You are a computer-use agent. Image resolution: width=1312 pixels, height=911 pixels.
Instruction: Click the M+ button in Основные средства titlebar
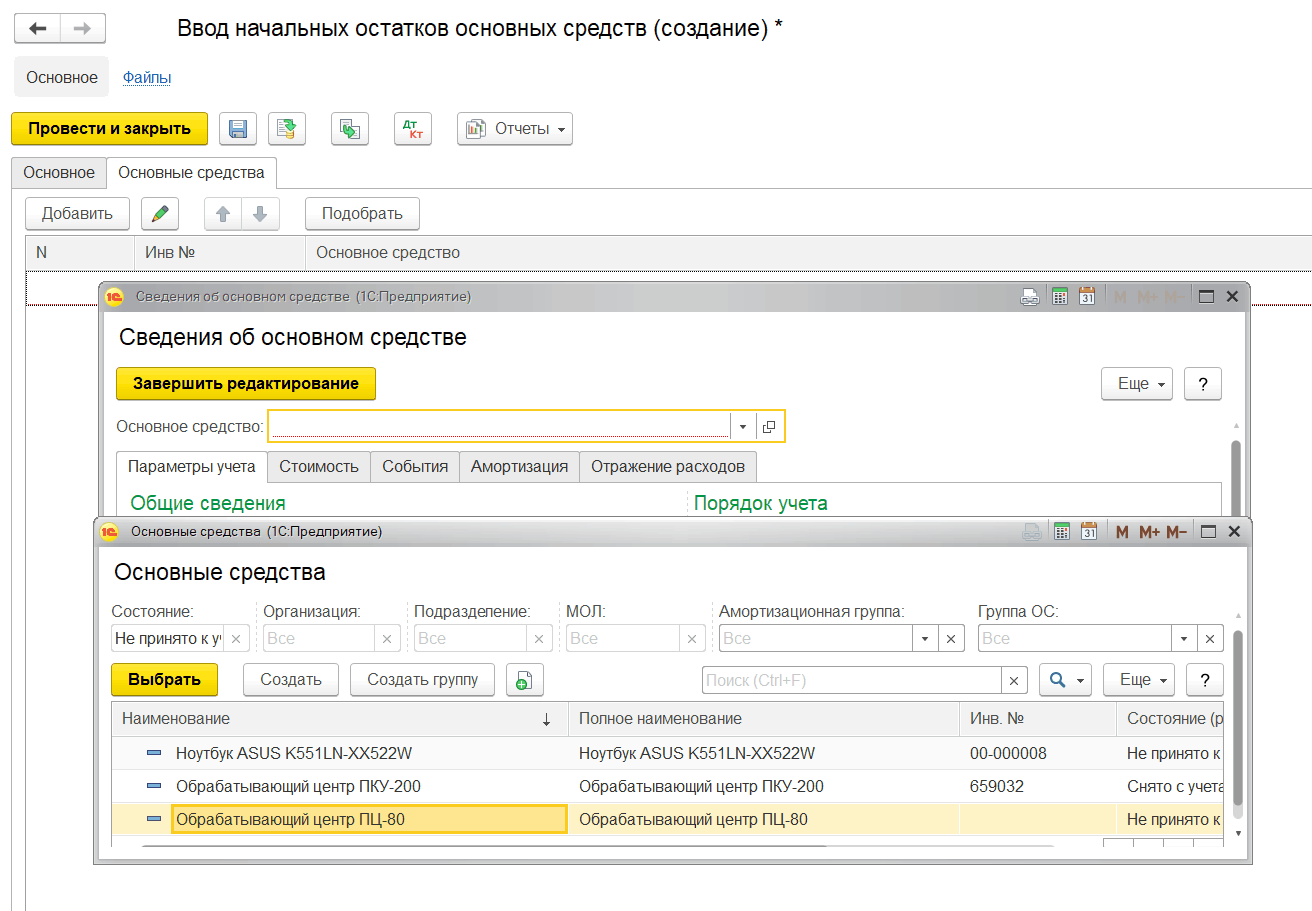pos(1149,532)
